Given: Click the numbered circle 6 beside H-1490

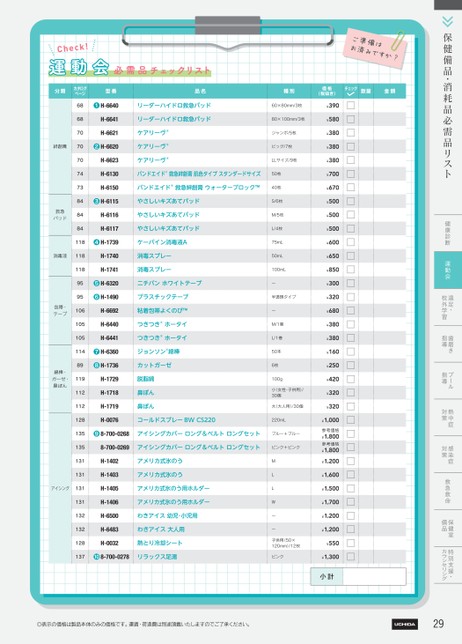Looking at the screenshot, I should 97,297.
